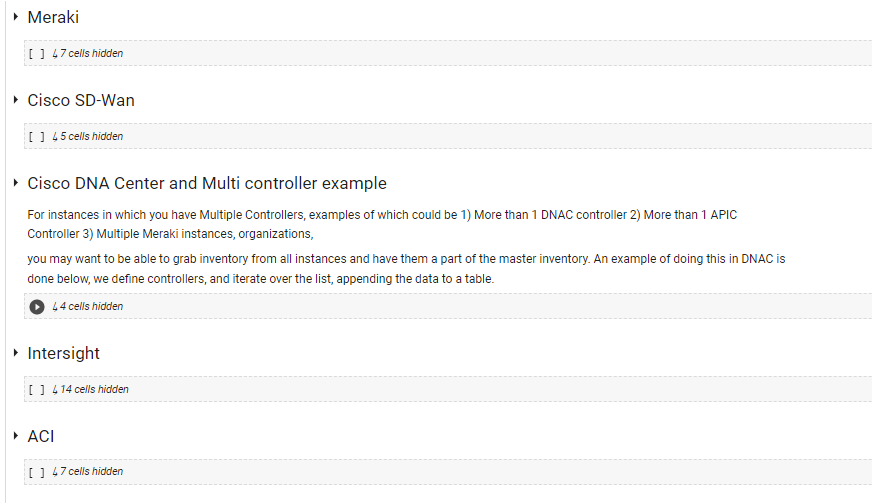Expand the Cisco SD-Wan section triangle

coord(16,100)
